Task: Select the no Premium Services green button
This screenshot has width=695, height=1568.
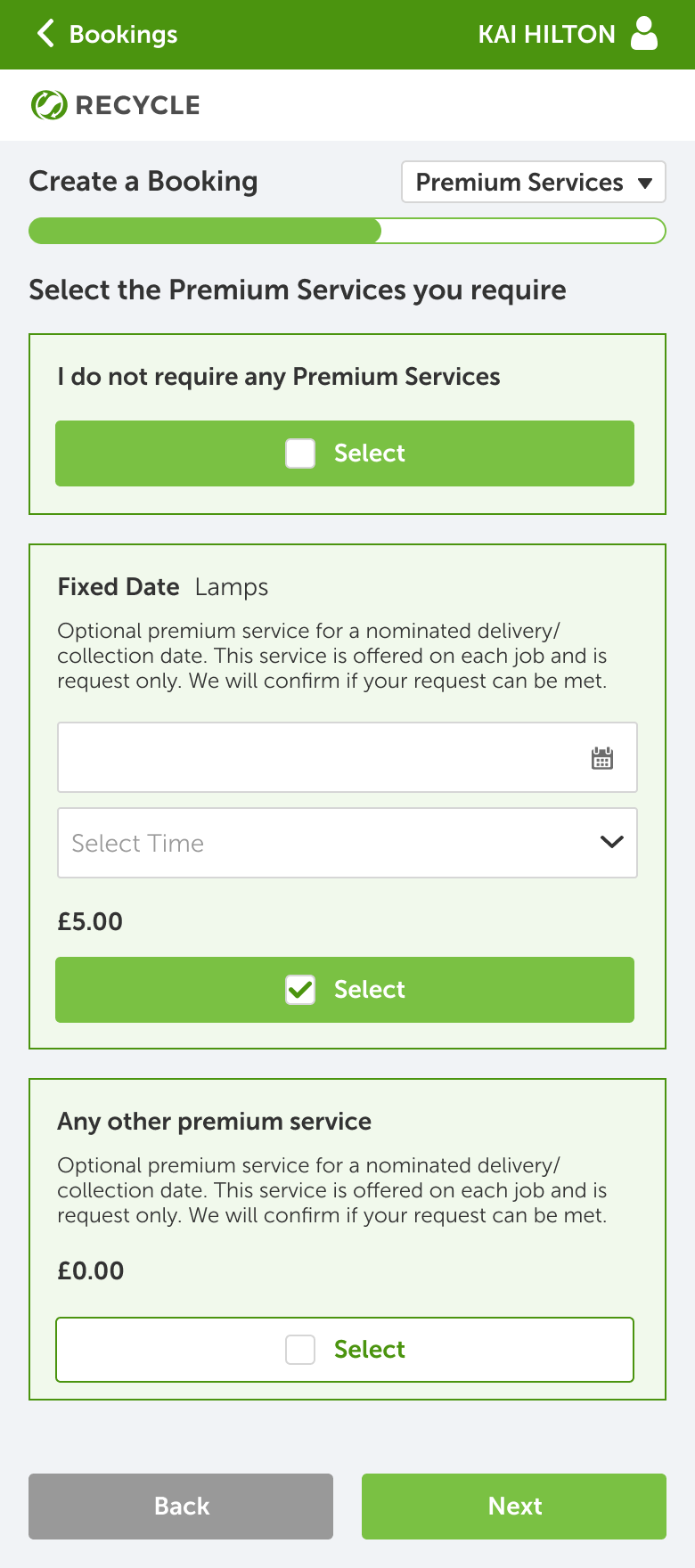Action: 345,453
